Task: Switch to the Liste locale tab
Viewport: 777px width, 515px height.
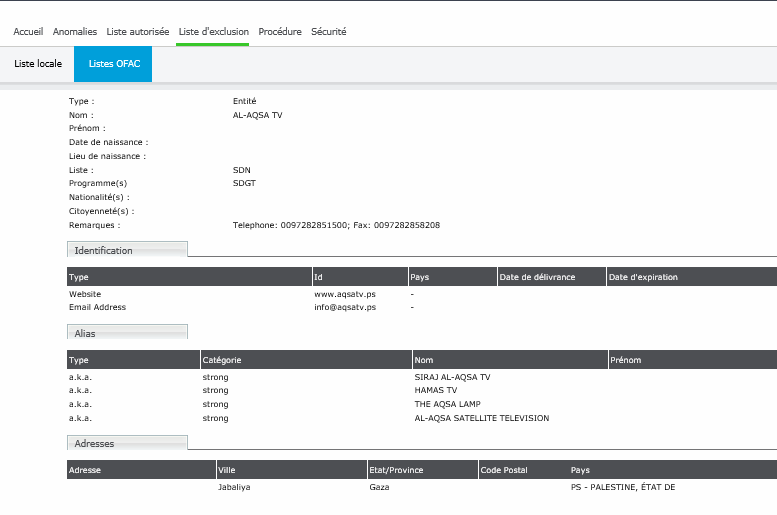Action: point(38,64)
